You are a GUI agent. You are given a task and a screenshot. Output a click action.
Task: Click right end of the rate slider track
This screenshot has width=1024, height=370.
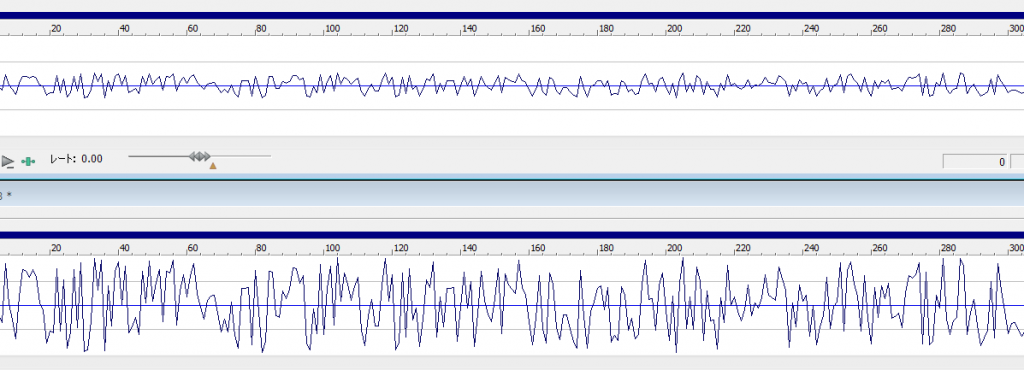coord(268,156)
